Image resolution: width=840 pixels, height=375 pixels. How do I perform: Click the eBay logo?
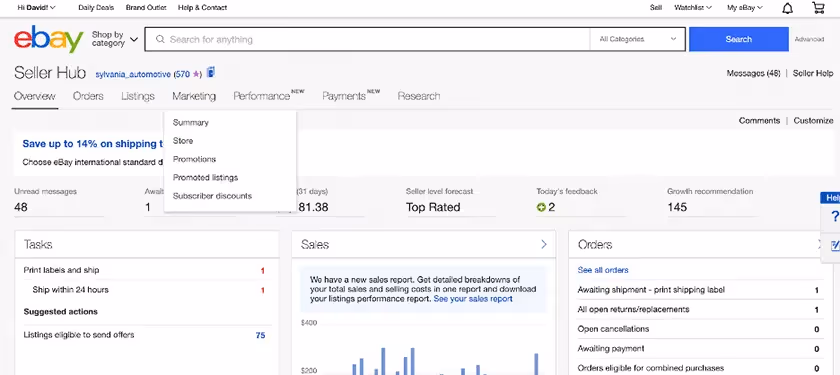[x=49, y=39]
